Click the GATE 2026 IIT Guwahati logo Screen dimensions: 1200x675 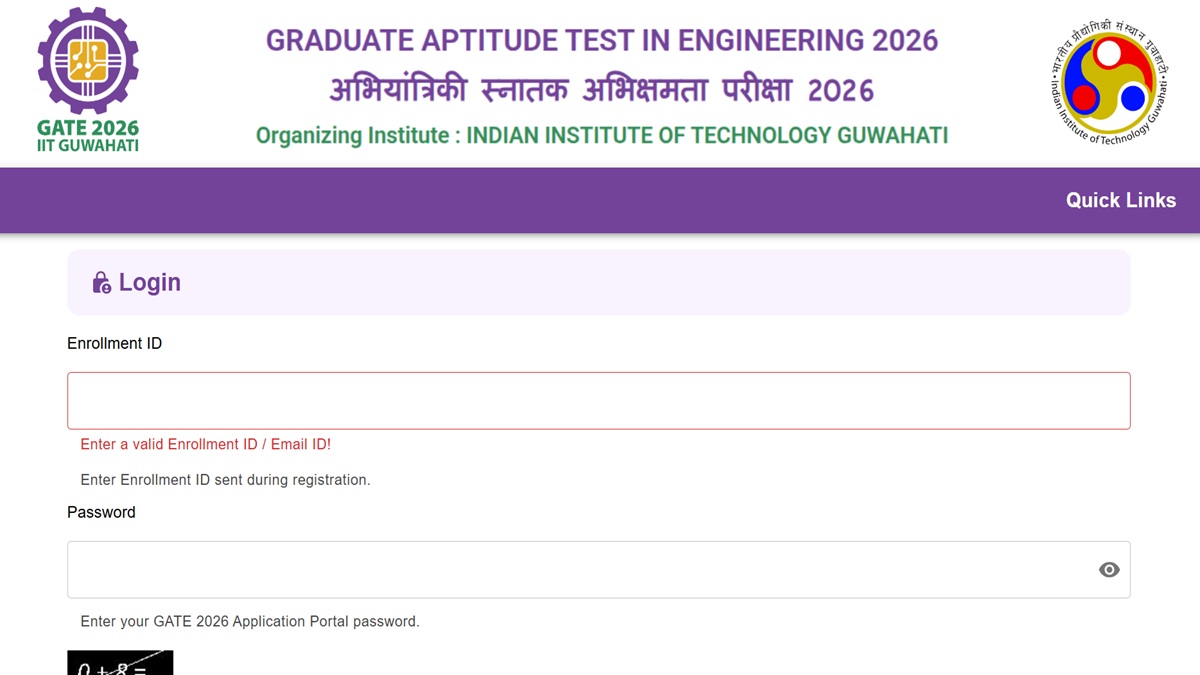pyautogui.click(x=88, y=78)
